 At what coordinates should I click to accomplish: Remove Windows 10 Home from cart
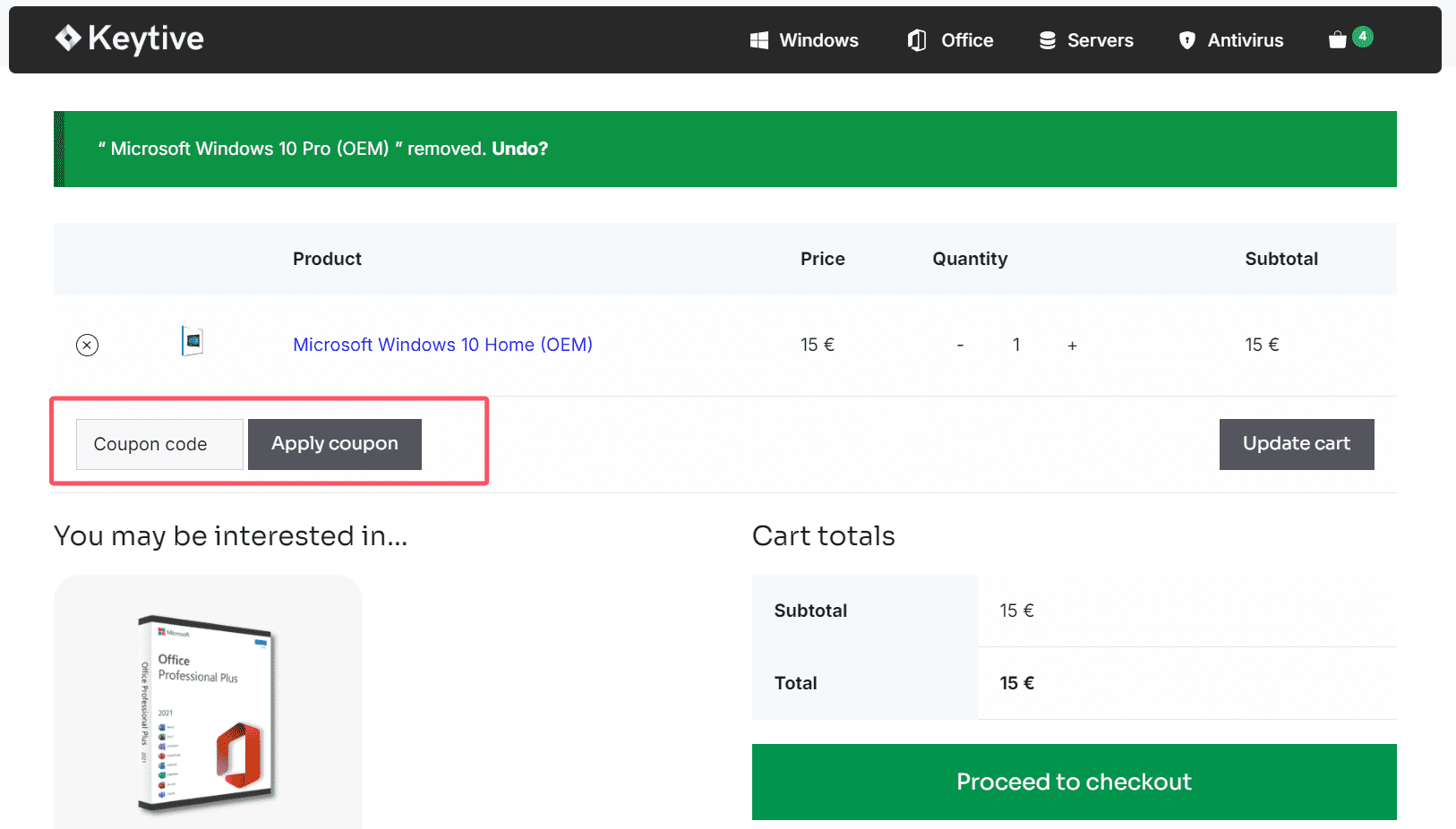[87, 345]
